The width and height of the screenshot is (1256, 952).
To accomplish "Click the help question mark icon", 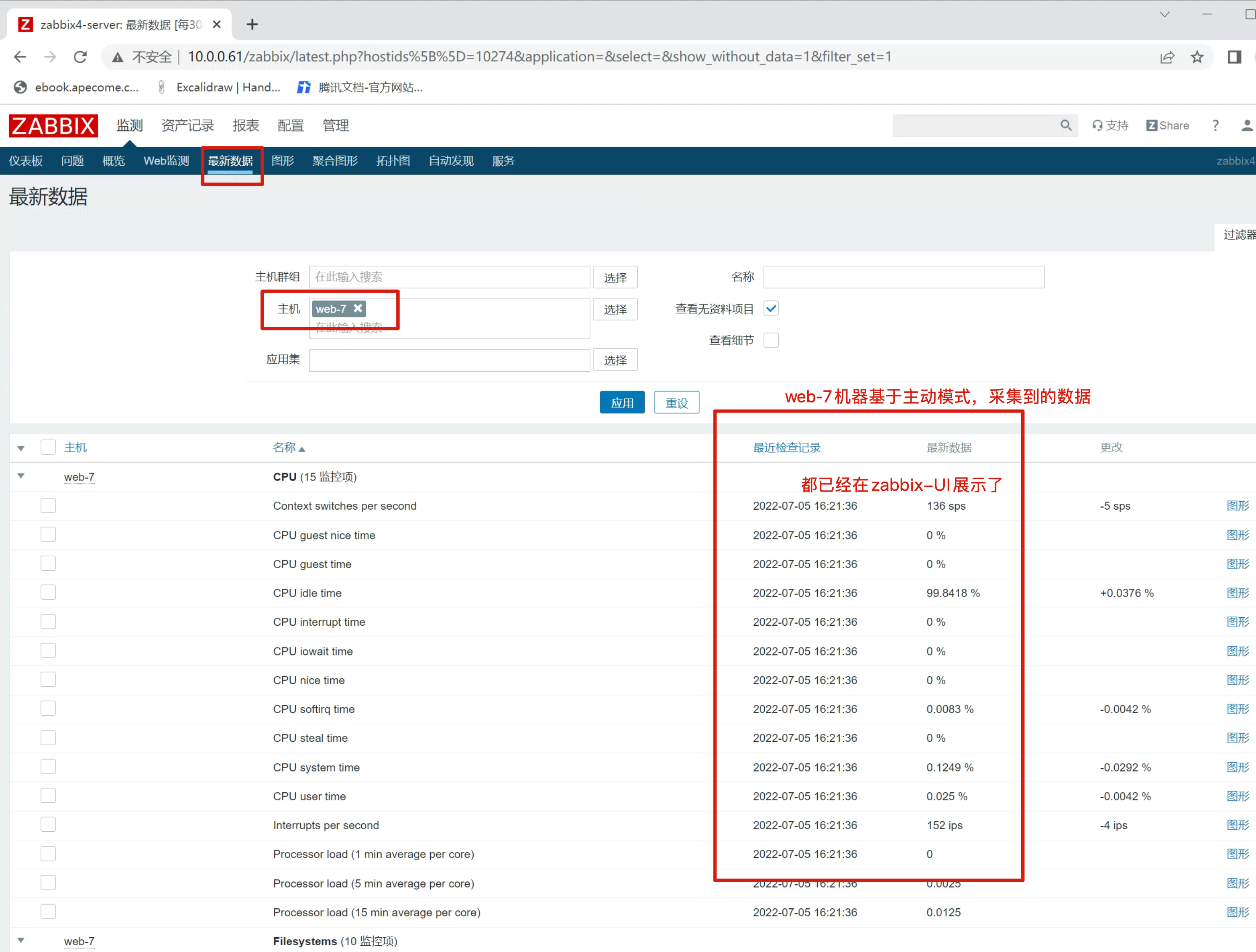I will tap(1215, 125).
